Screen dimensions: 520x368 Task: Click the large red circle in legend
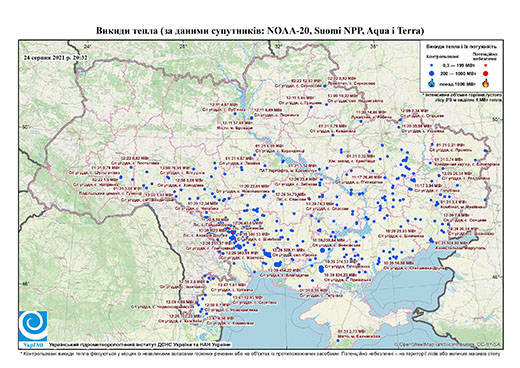click(x=485, y=73)
